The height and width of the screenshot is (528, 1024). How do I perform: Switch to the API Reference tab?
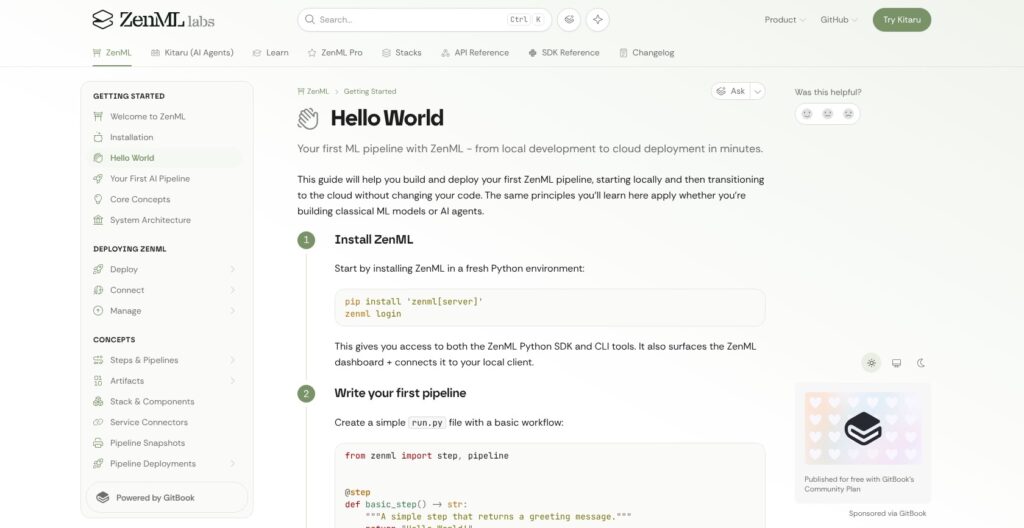(475, 53)
